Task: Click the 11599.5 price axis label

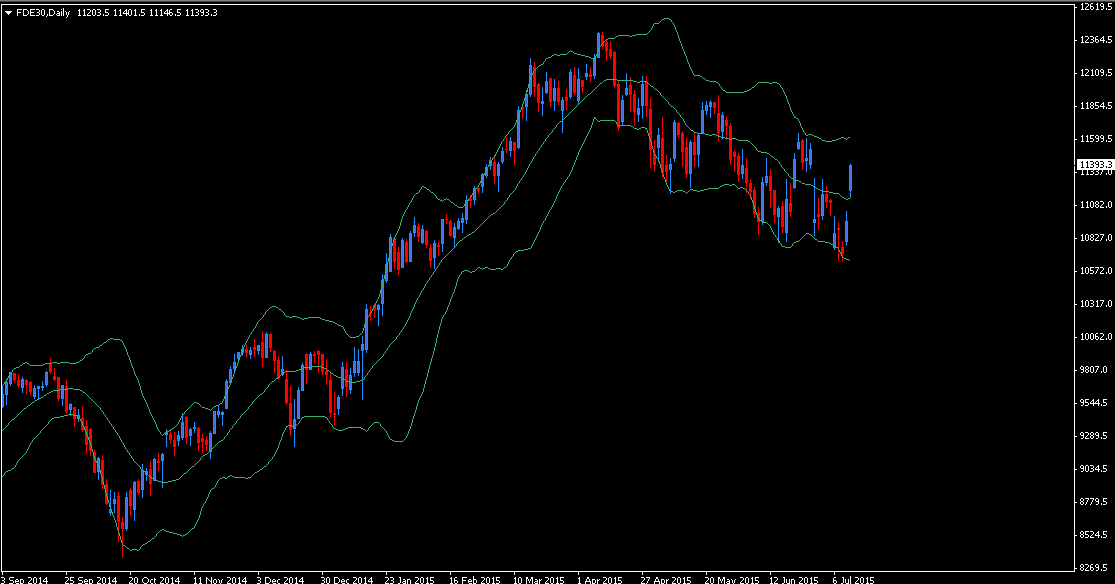Action: tap(1095, 139)
